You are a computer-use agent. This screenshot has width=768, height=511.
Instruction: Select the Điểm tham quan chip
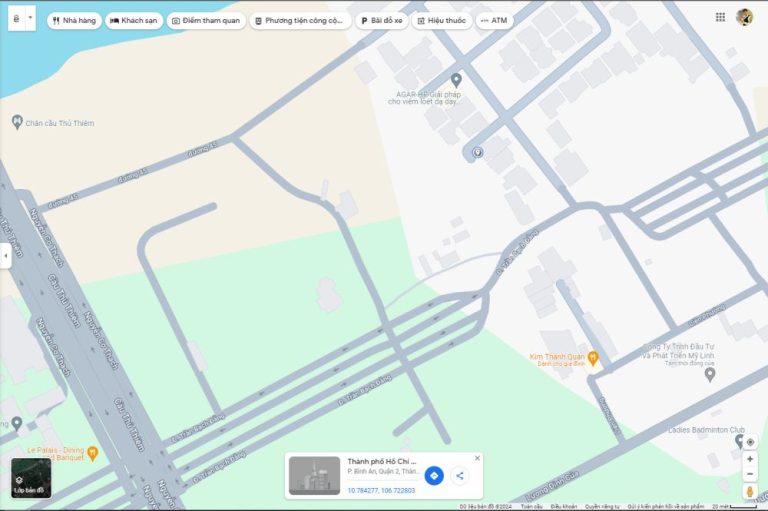point(206,21)
